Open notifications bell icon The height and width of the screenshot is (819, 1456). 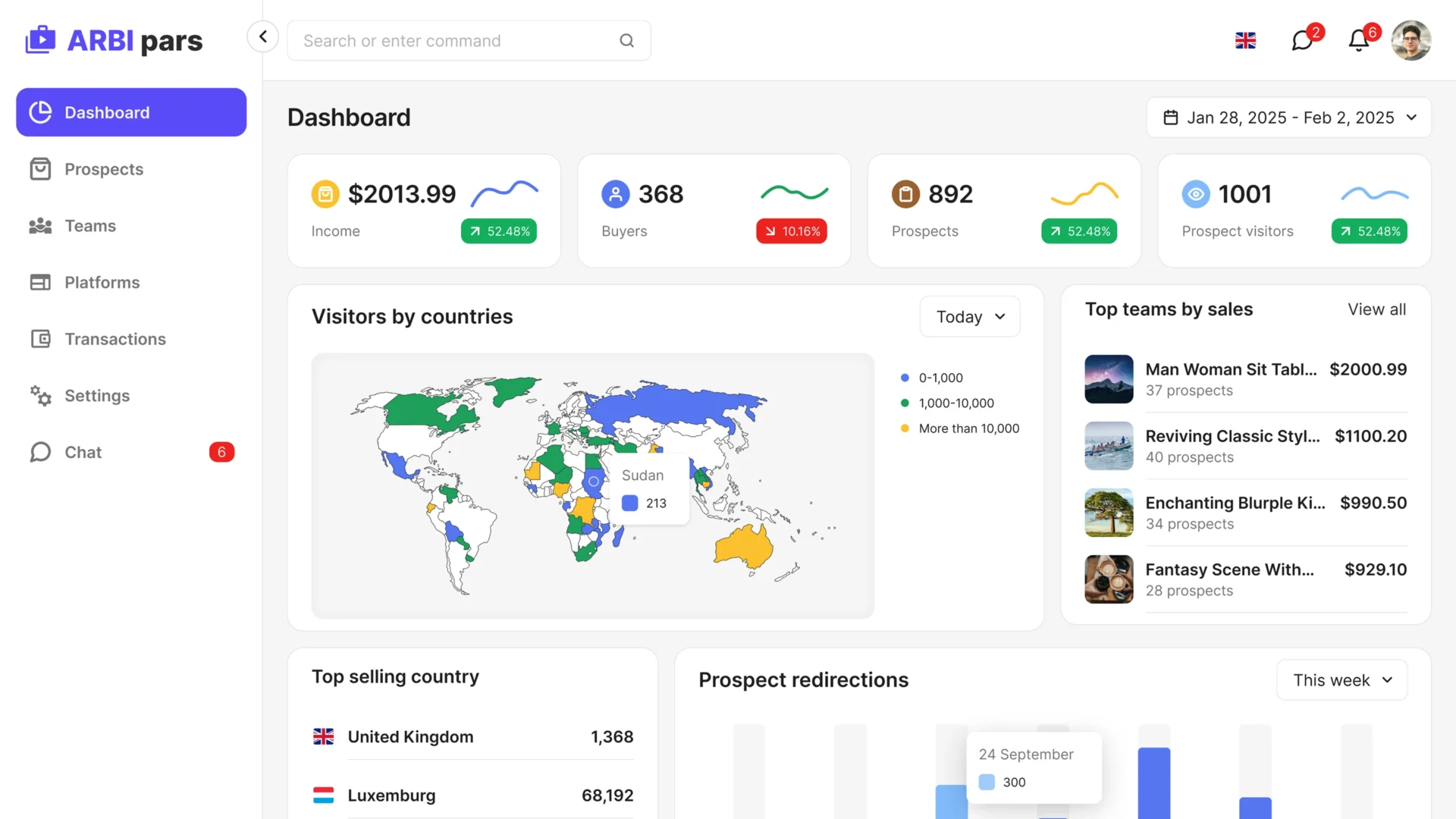[x=1359, y=40]
